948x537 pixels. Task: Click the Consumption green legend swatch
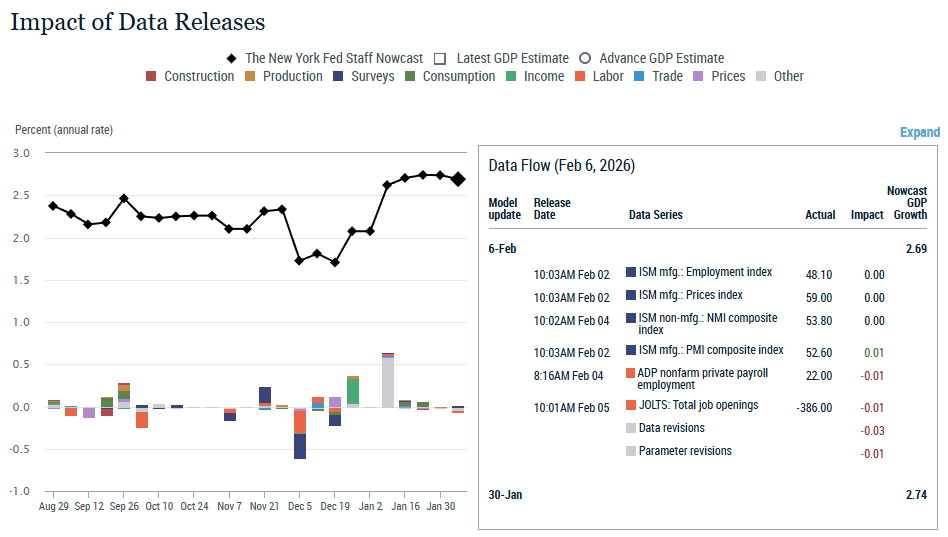pyautogui.click(x=410, y=76)
